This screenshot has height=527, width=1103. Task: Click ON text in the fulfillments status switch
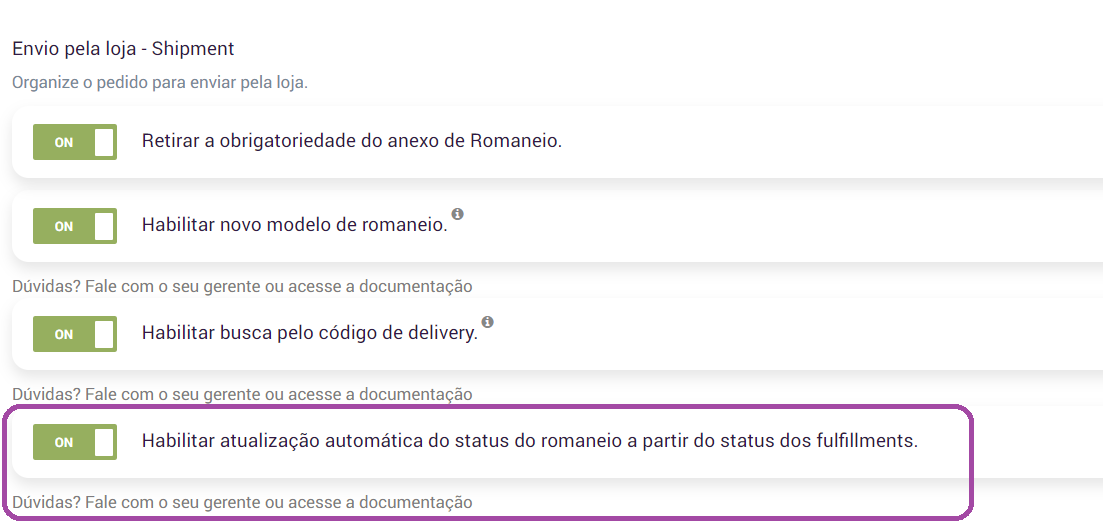coord(63,443)
